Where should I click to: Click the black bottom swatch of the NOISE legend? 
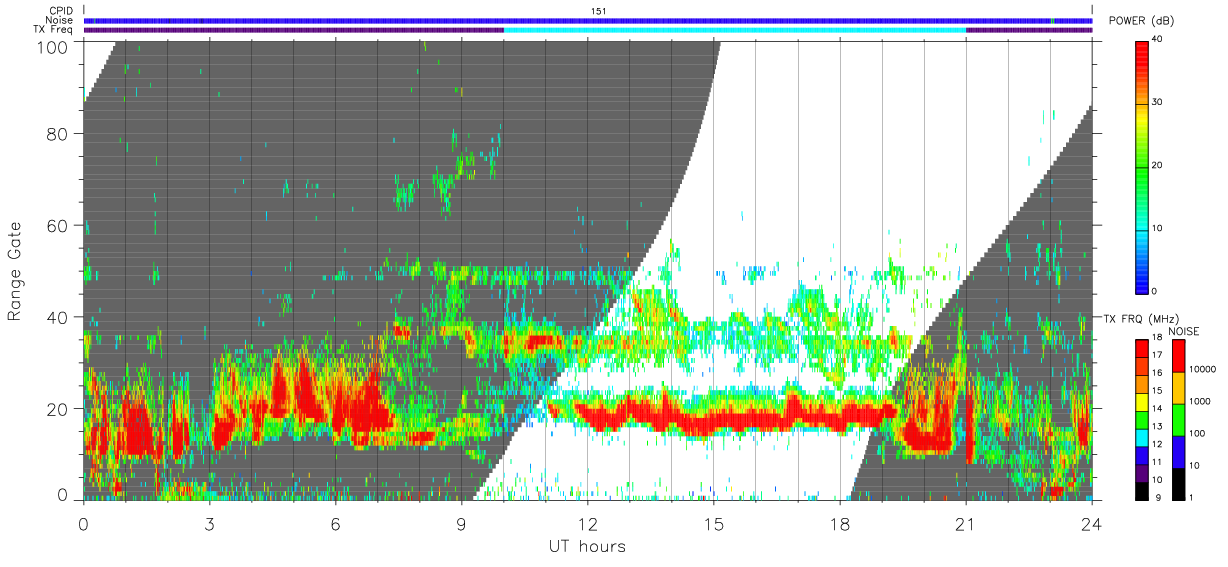coord(1177,483)
